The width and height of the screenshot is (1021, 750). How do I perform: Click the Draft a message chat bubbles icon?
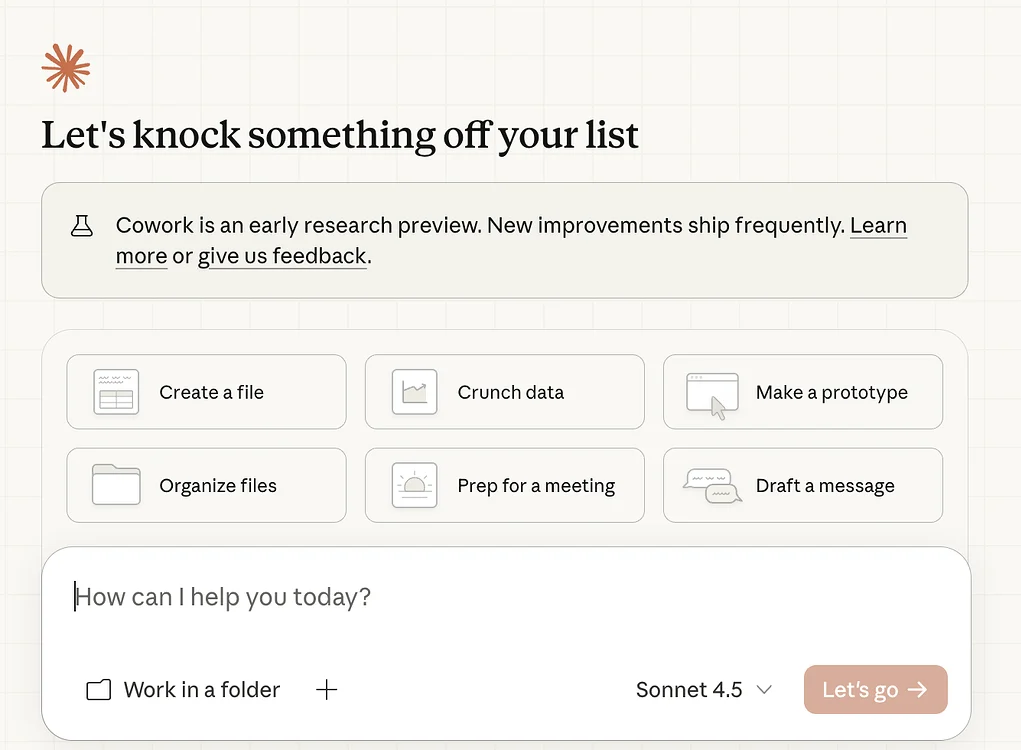tap(712, 486)
